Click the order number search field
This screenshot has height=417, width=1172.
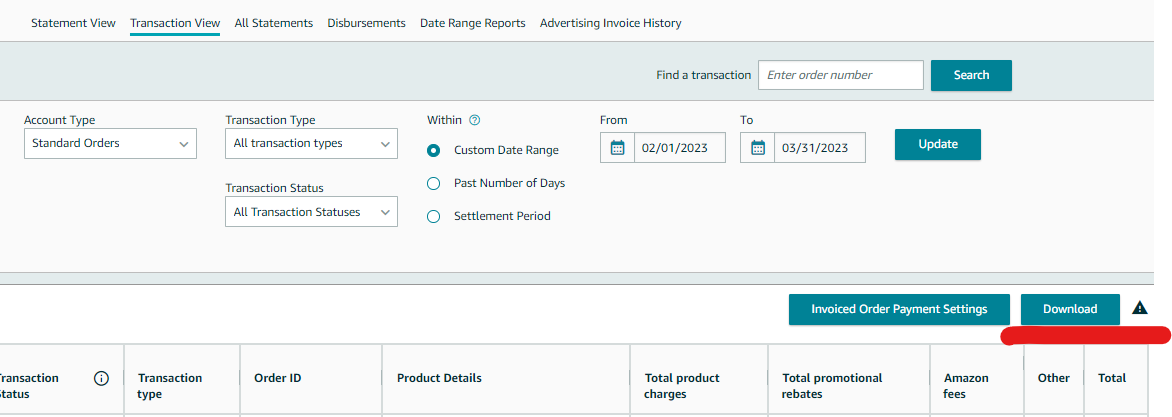point(840,75)
